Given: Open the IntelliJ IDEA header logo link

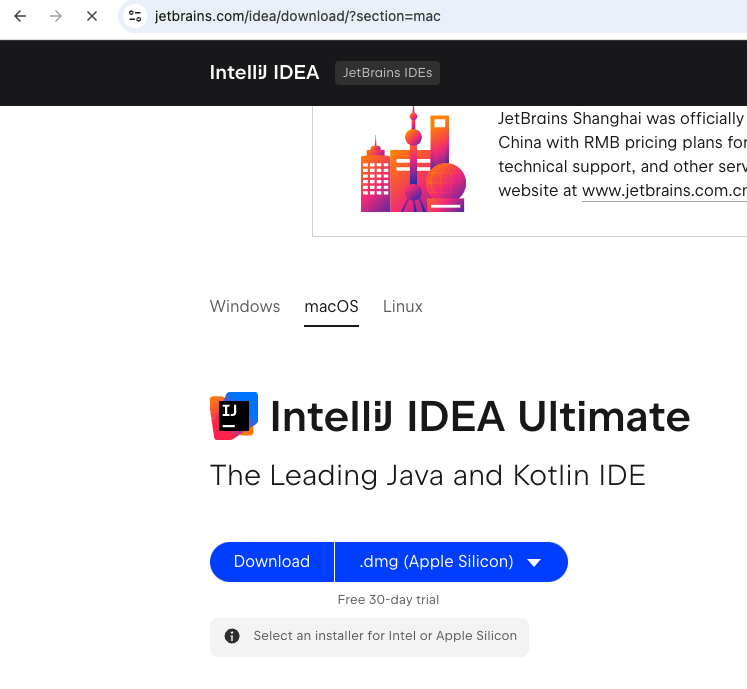Looking at the screenshot, I should [x=264, y=72].
